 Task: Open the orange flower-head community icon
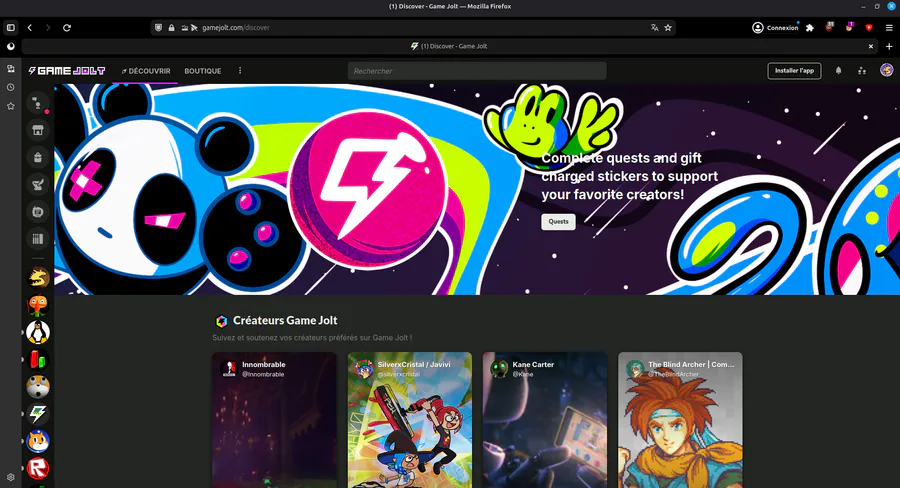tap(38, 305)
